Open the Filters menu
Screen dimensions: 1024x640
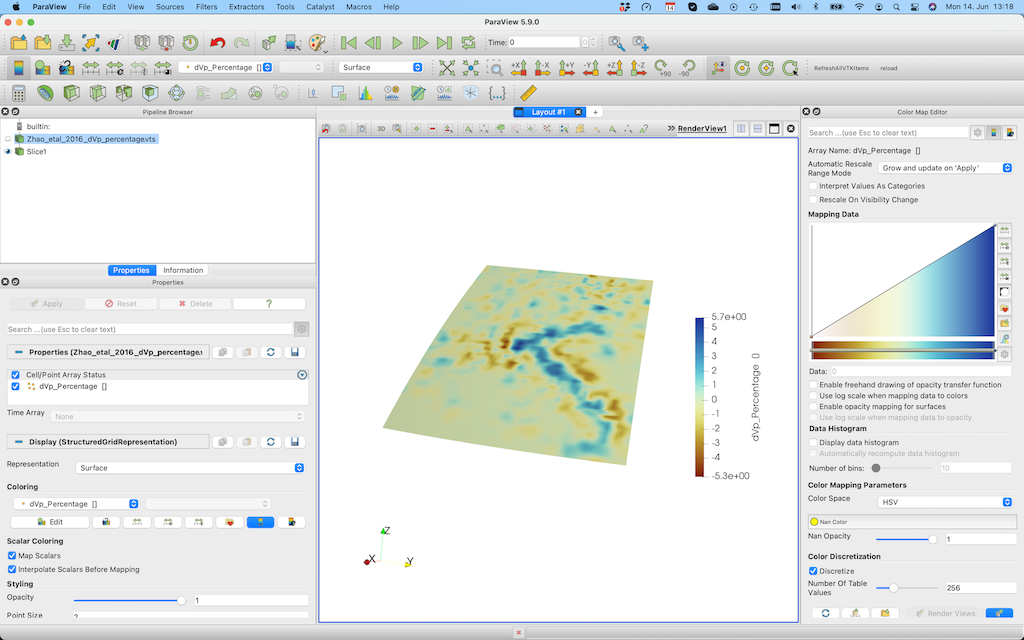pos(206,7)
